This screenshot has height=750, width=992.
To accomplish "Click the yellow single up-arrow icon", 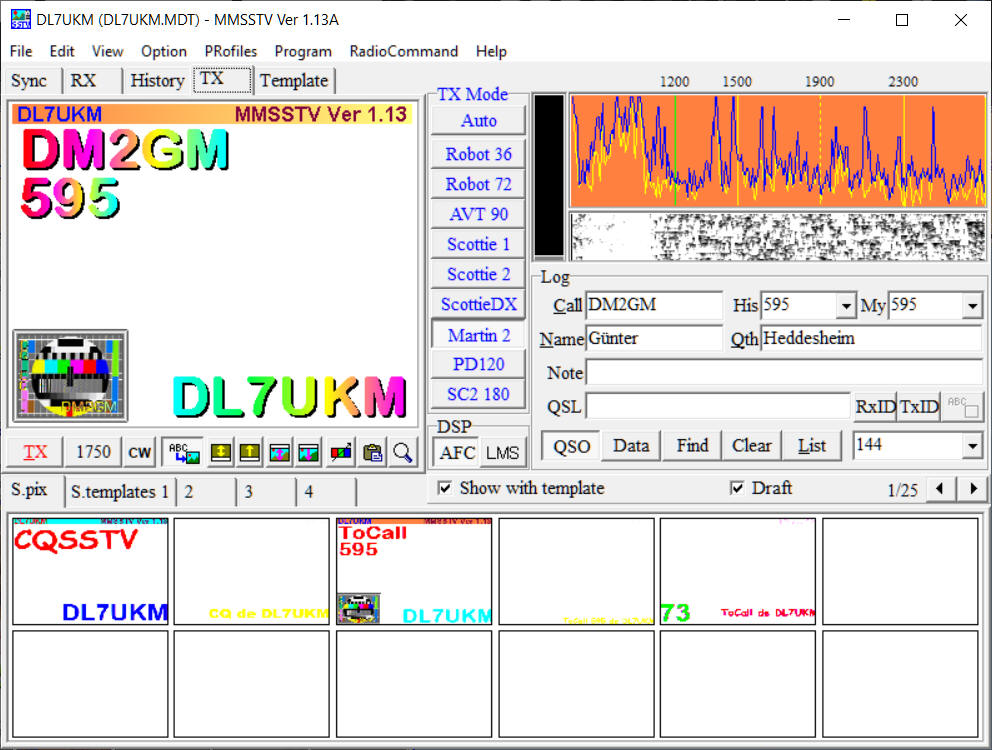I will (249, 452).
